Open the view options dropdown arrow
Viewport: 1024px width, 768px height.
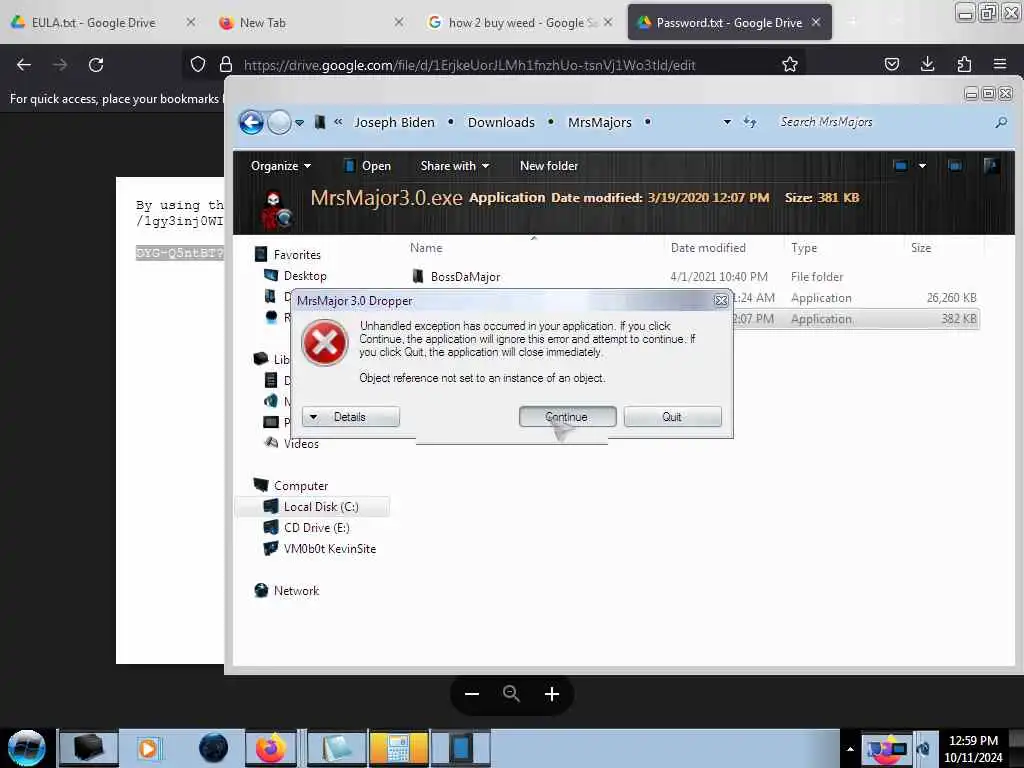(922, 166)
